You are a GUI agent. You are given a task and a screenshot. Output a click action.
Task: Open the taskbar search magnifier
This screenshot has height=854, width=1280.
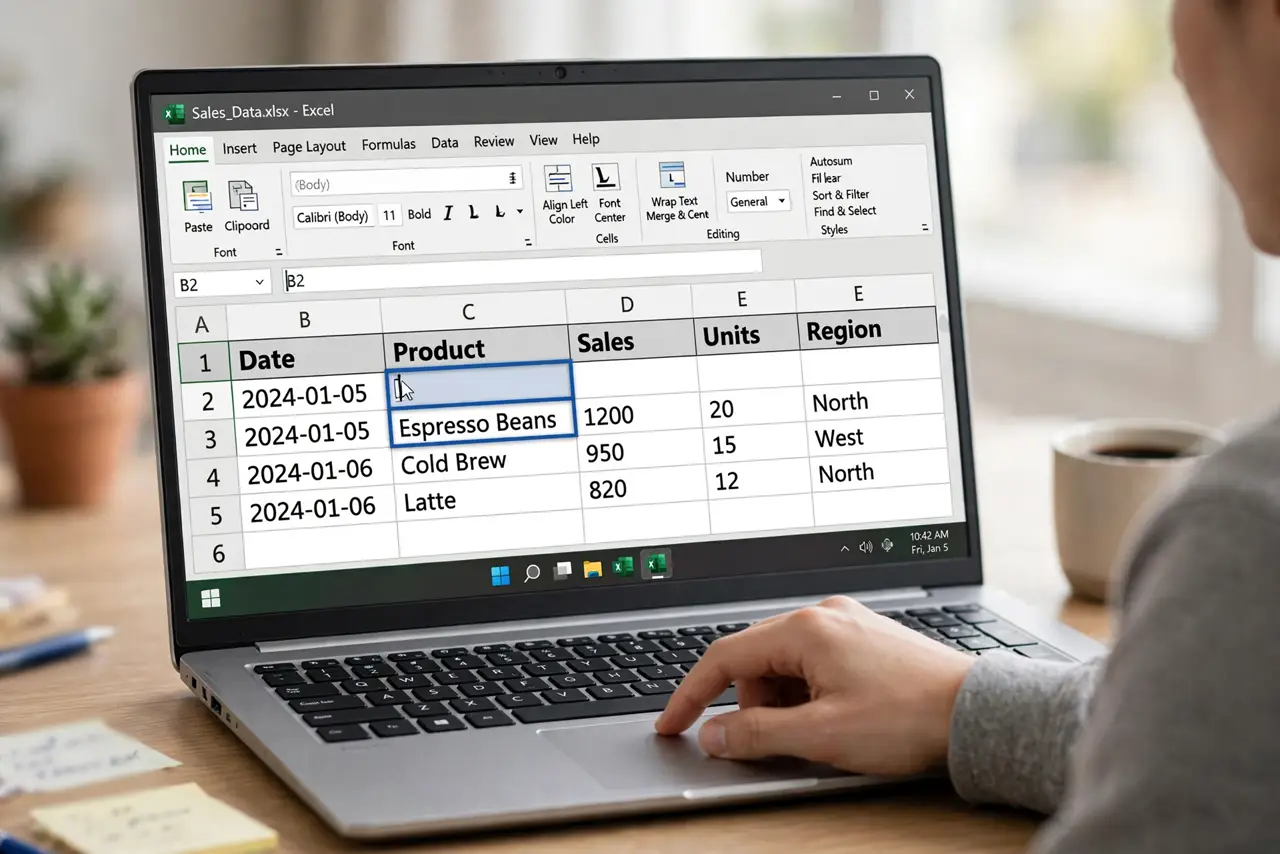(532, 573)
